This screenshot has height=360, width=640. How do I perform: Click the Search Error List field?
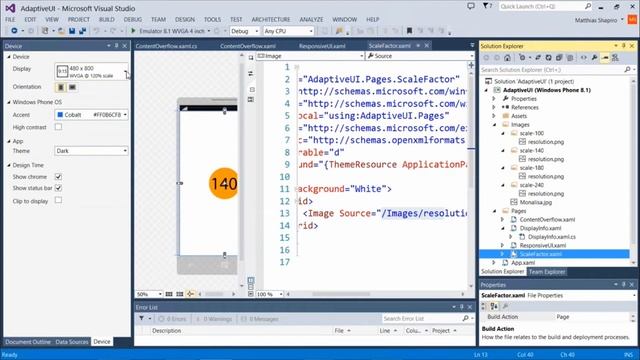[x=421, y=318]
